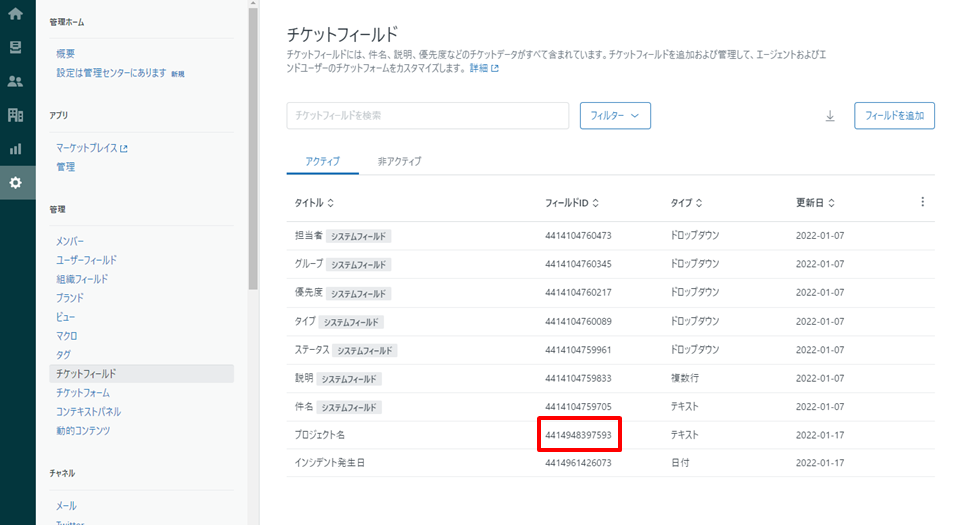Screen dimensions: 962x525
Task: Click 日付 type in インシデント発生日 row
Action: pos(680,463)
